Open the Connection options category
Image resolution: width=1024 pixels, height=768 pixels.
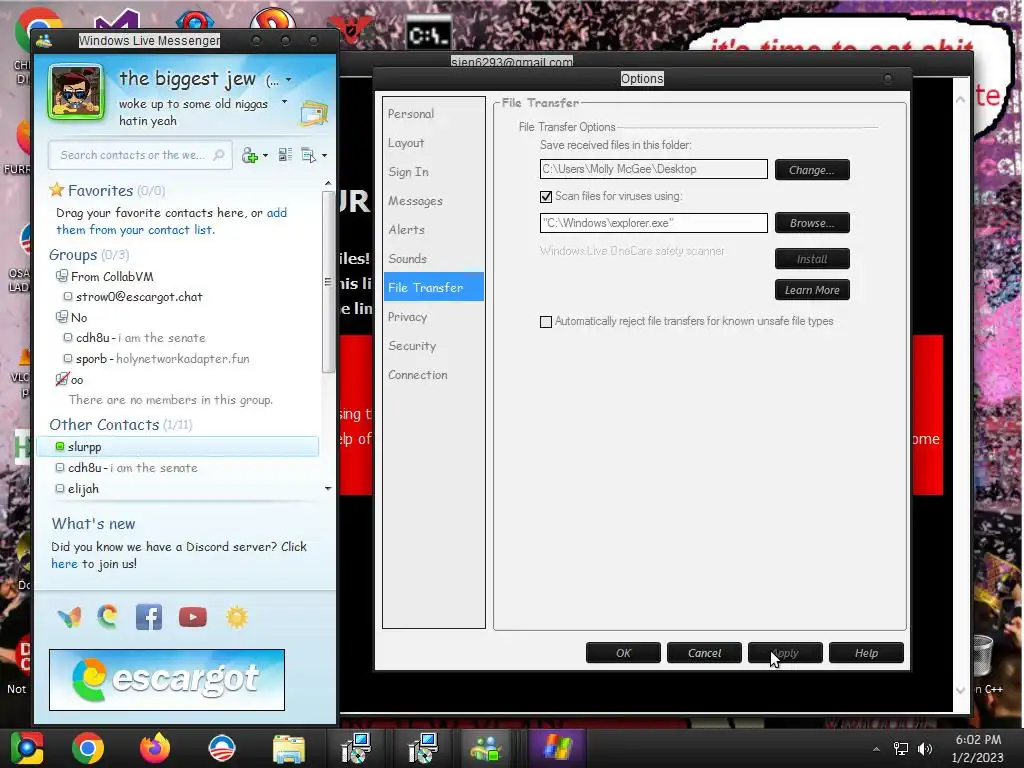click(433, 375)
